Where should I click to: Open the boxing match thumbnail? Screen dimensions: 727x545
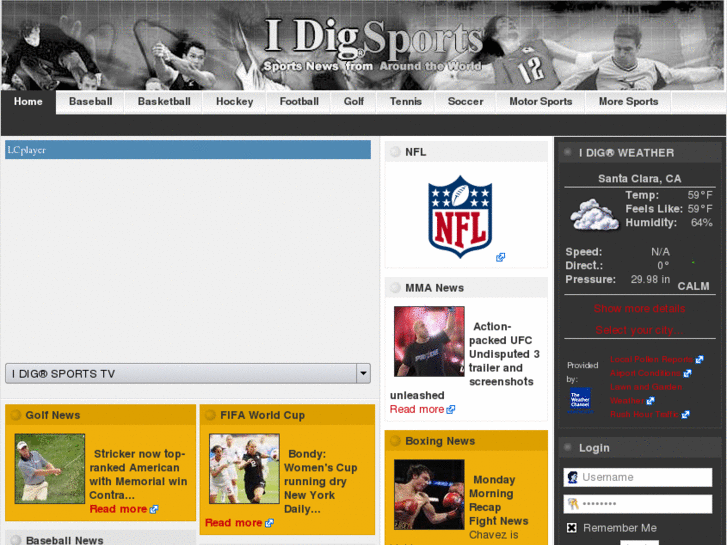coord(429,494)
